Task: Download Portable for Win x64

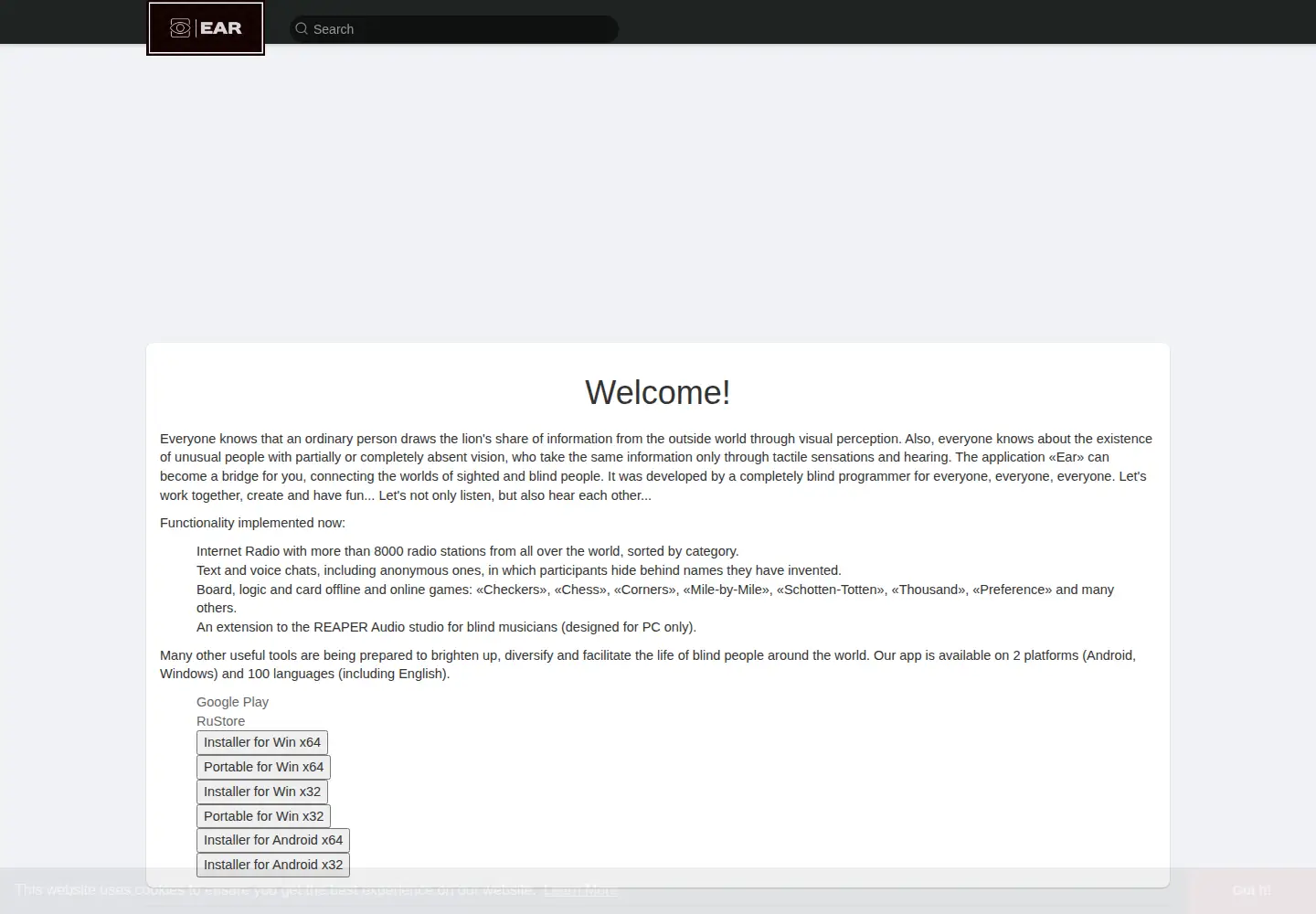Action: pos(263,767)
